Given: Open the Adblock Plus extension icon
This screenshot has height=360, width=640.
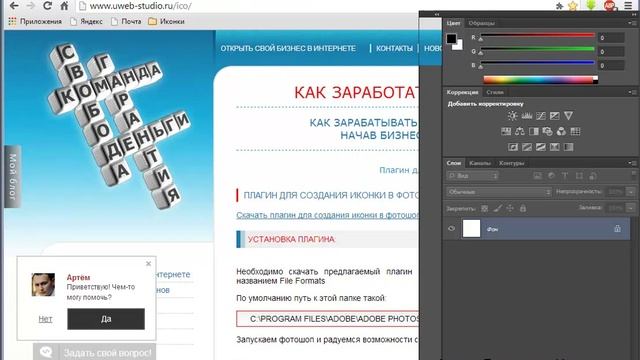Looking at the screenshot, I should pos(609,6).
